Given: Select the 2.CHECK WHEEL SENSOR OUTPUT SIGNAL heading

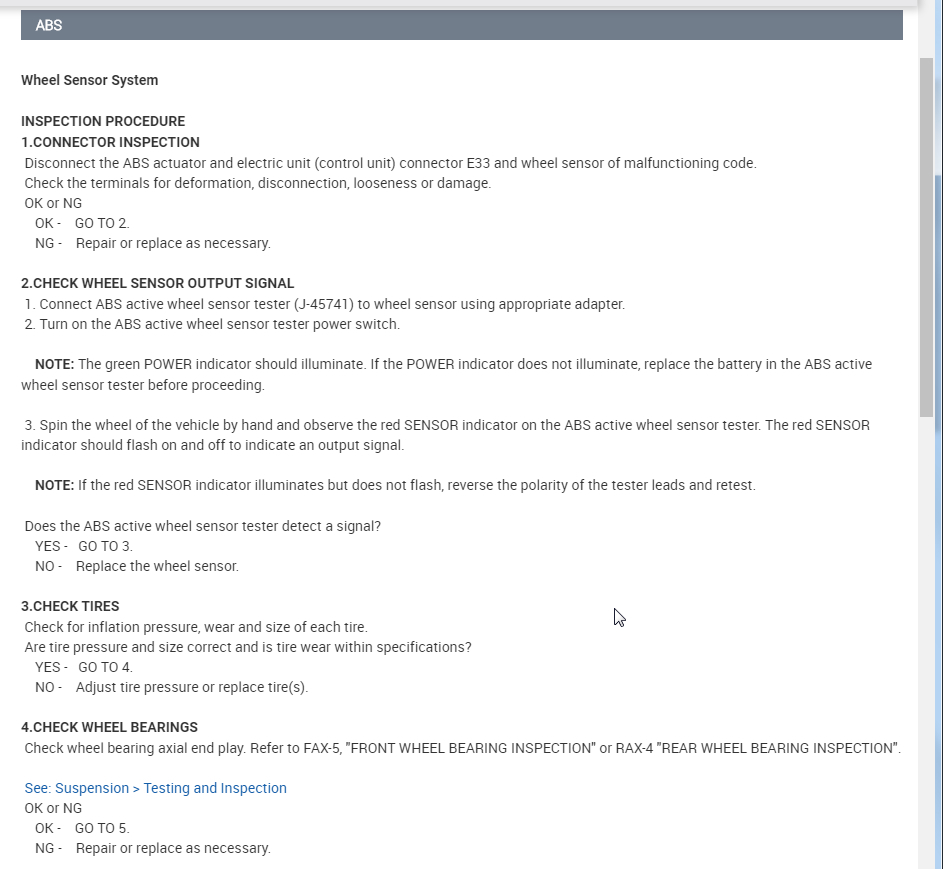Looking at the screenshot, I should point(157,283).
